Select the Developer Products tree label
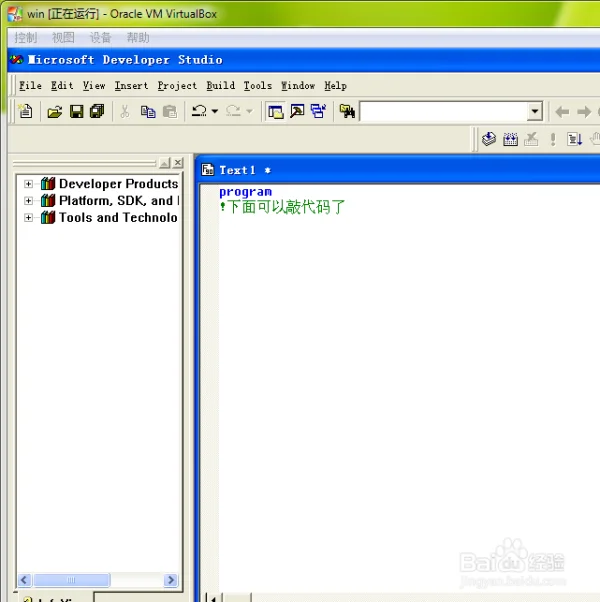The image size is (600, 602). point(118,184)
